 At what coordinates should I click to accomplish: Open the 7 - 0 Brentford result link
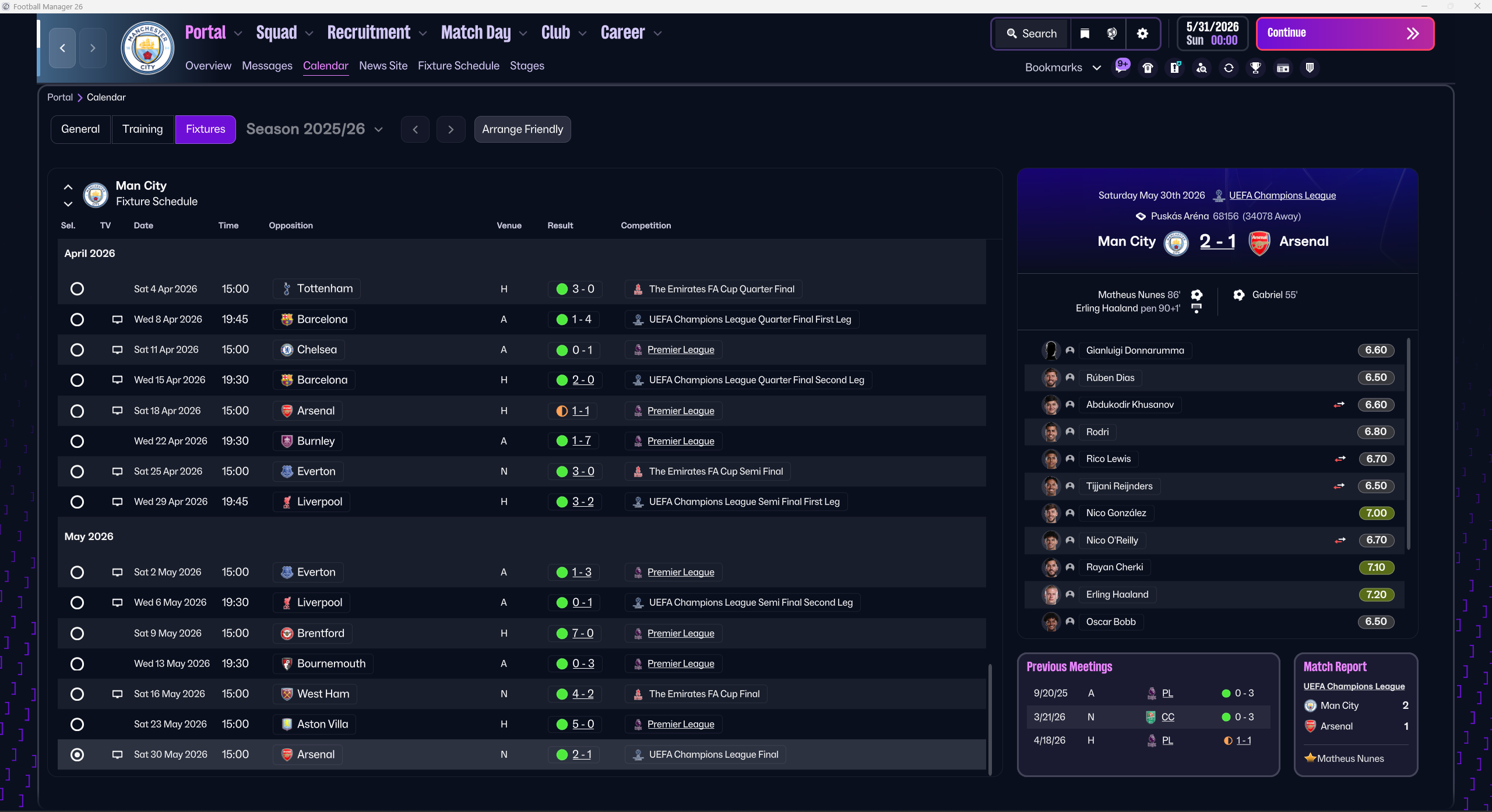pos(582,633)
